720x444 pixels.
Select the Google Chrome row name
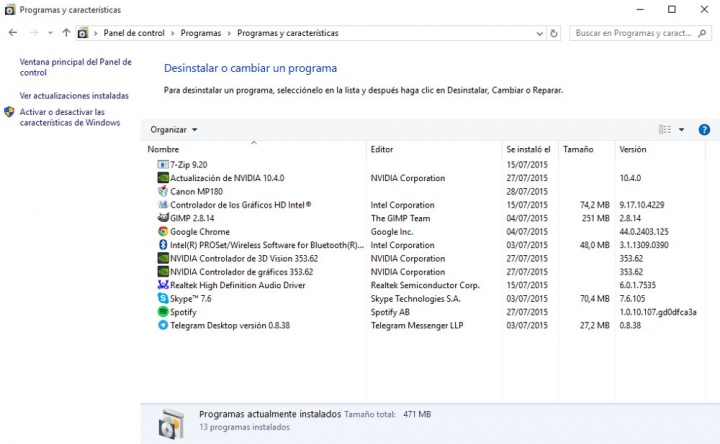(200, 232)
